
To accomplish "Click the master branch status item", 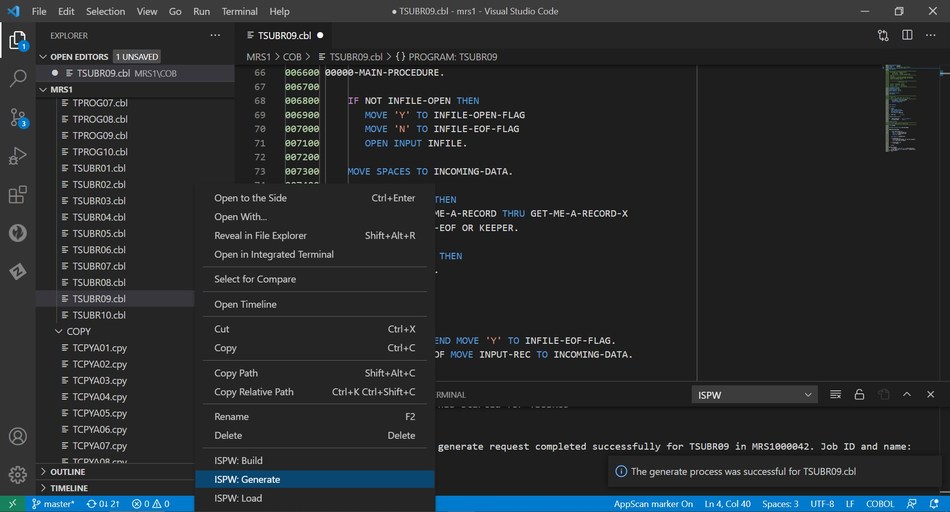I will click(x=53, y=504).
